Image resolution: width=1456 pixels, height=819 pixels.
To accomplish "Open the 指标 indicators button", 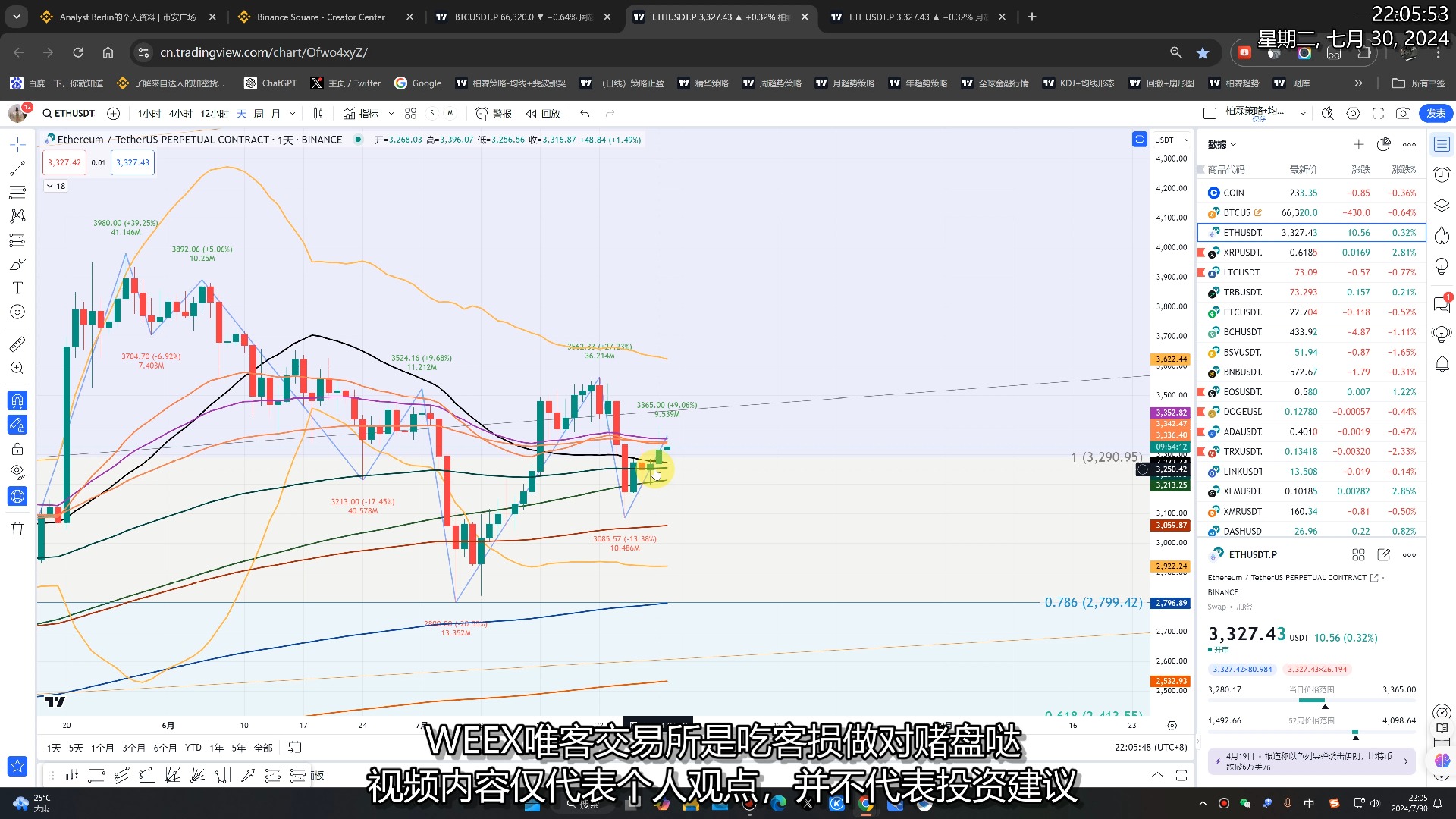I will click(361, 114).
